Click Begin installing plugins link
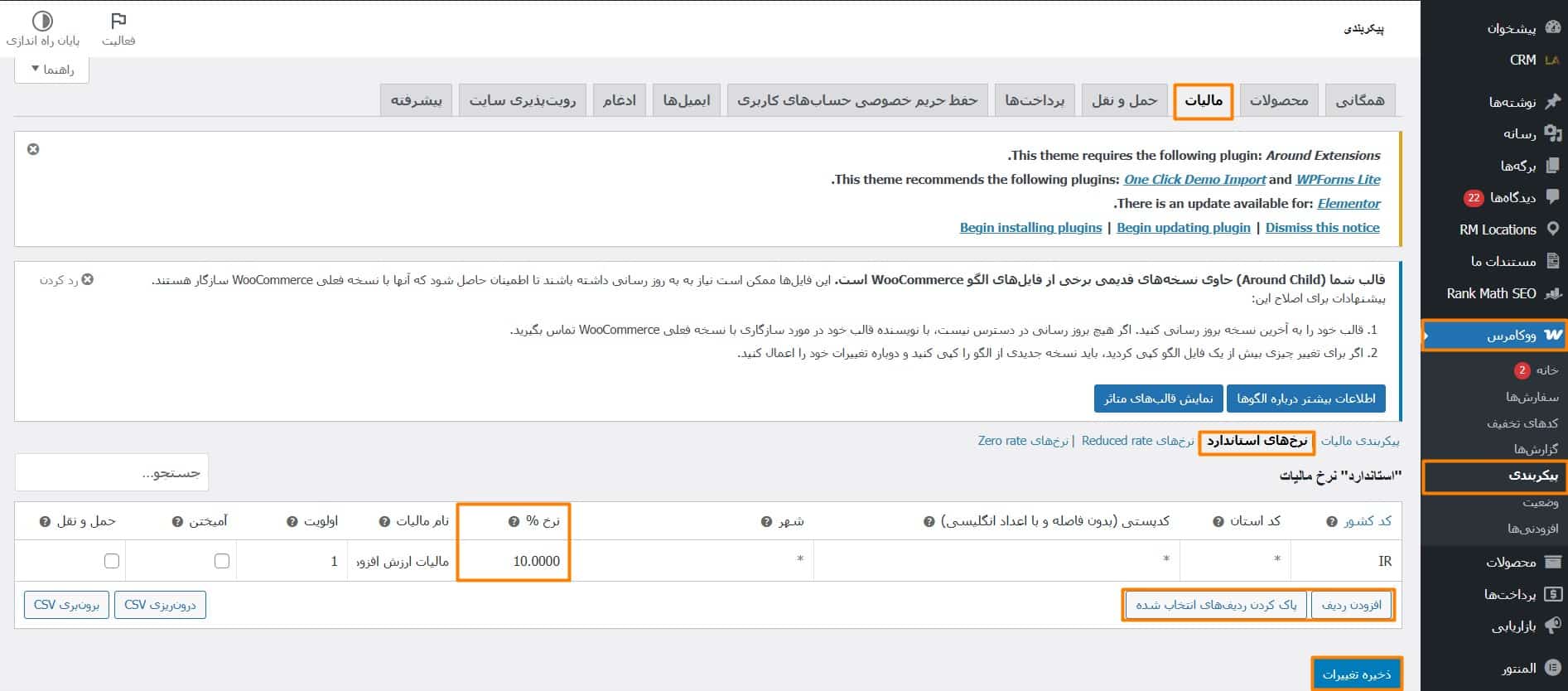 [x=1030, y=227]
